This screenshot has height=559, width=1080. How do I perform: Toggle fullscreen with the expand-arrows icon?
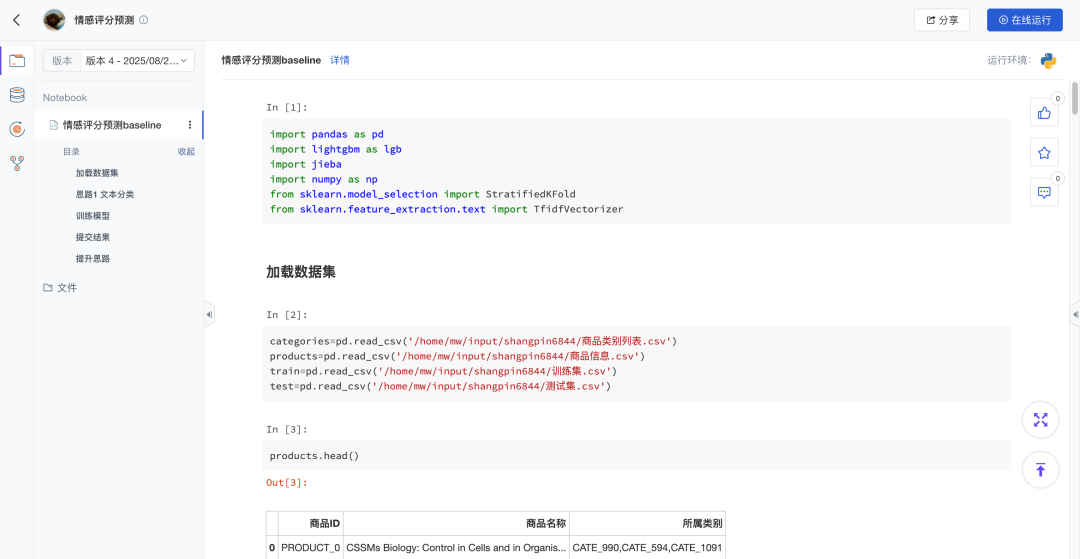pyautogui.click(x=1041, y=419)
